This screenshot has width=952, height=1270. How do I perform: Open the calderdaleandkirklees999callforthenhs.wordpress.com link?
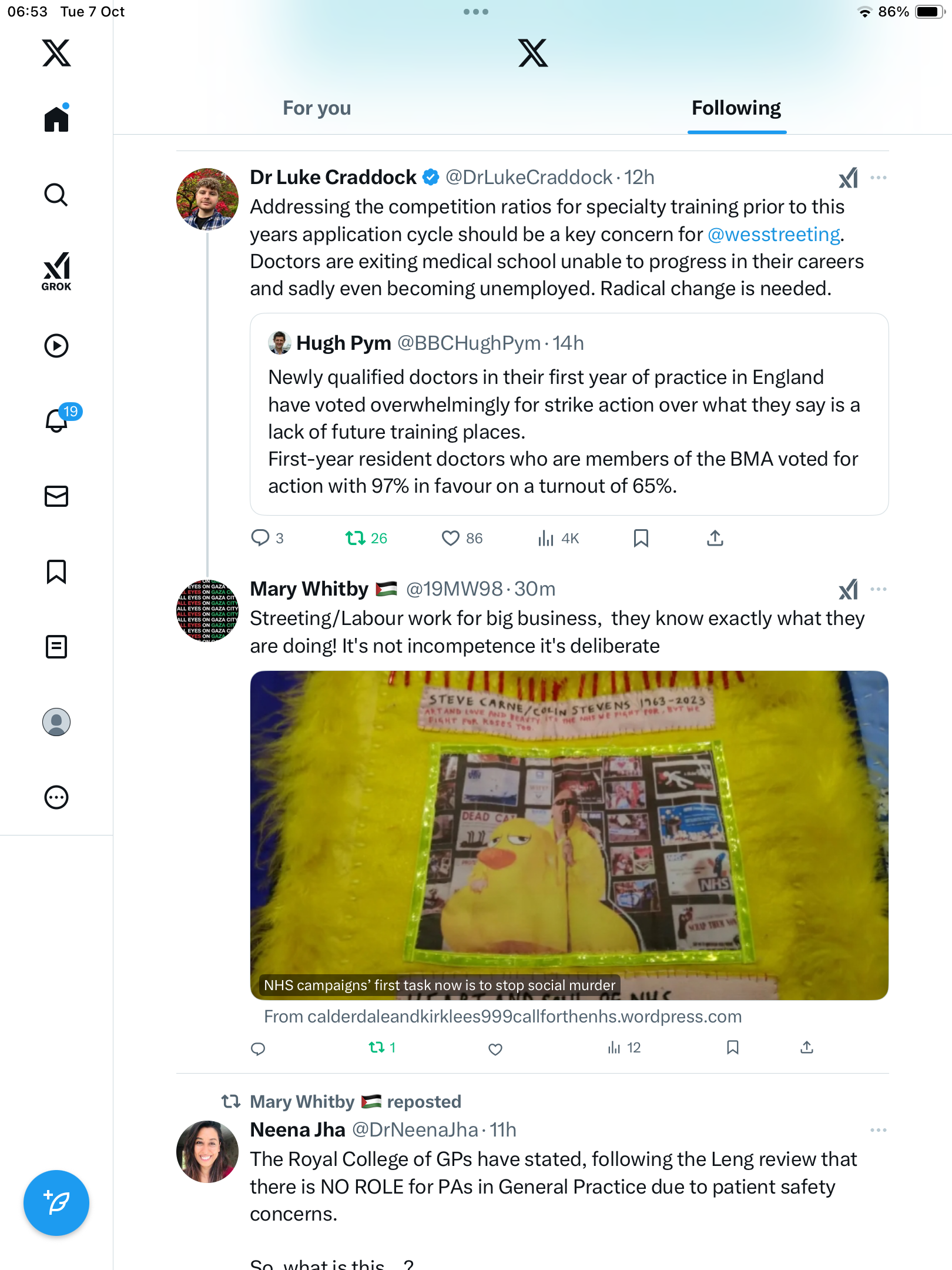click(503, 1017)
